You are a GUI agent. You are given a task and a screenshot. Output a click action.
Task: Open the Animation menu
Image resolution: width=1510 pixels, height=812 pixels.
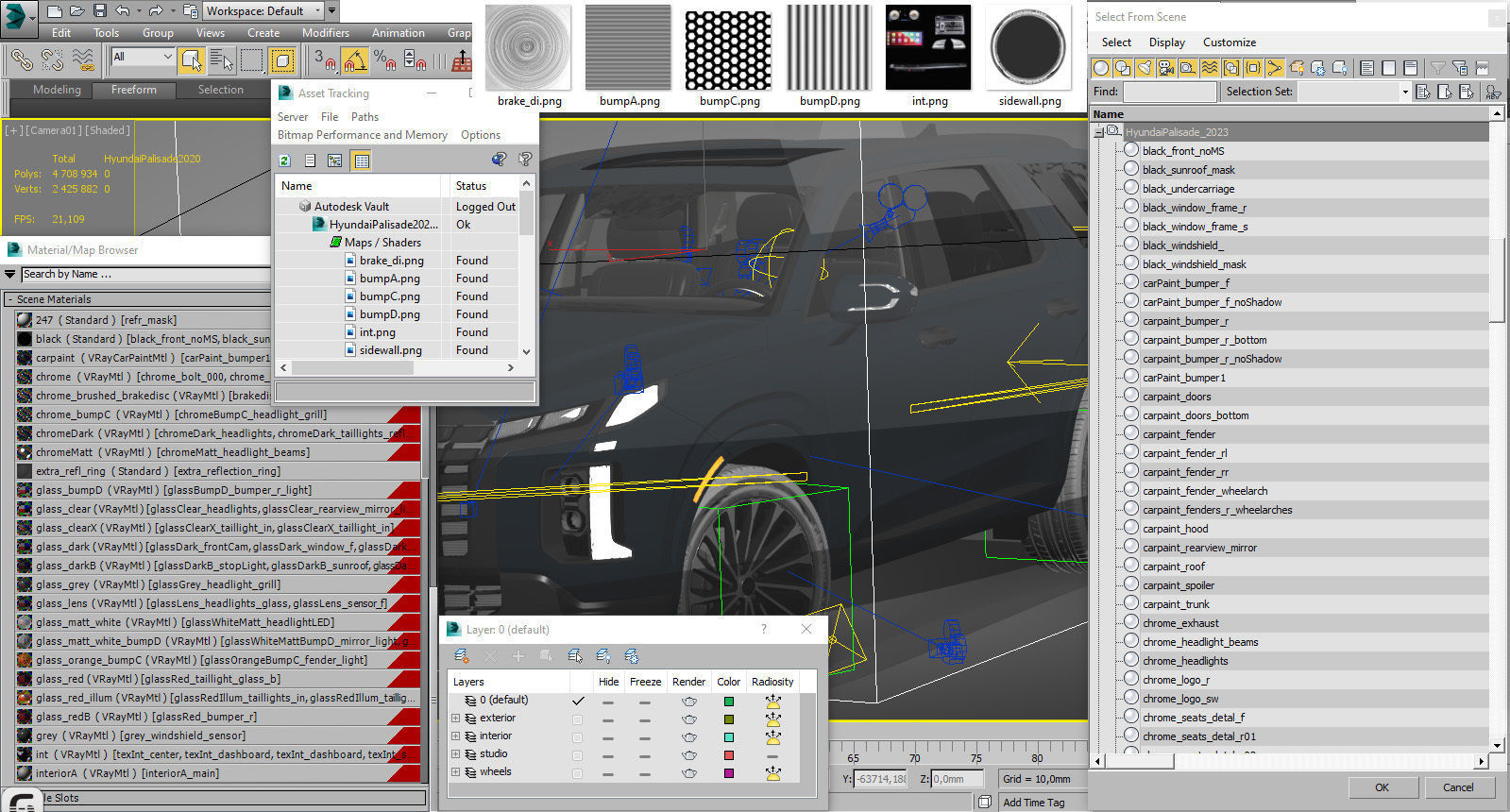(398, 33)
